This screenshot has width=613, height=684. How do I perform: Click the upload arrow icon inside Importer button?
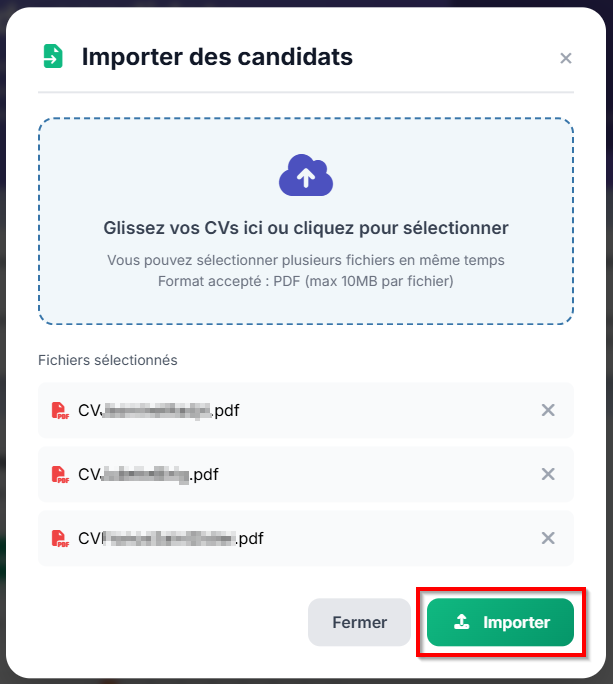(x=461, y=622)
